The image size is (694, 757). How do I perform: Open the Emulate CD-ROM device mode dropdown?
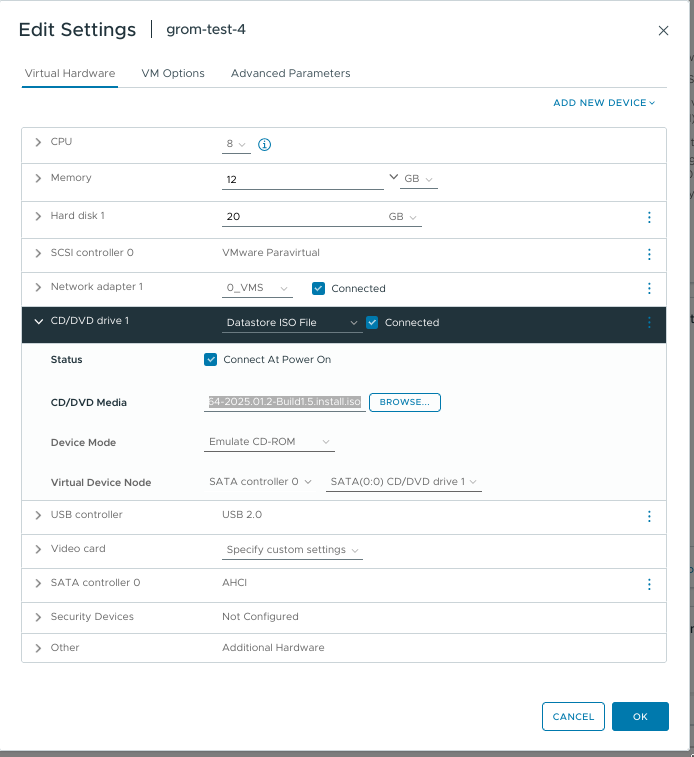point(269,442)
